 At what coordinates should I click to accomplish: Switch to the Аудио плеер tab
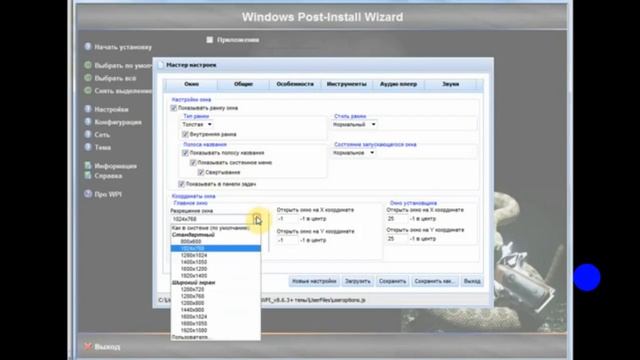click(x=399, y=84)
